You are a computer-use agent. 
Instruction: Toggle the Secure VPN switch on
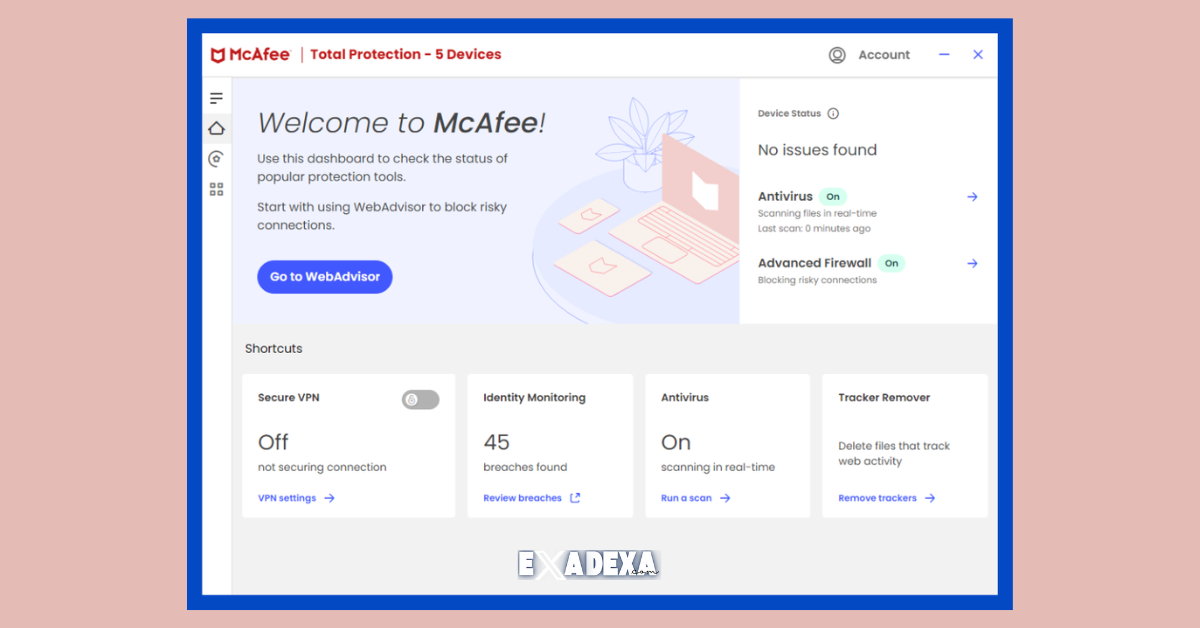click(x=421, y=399)
